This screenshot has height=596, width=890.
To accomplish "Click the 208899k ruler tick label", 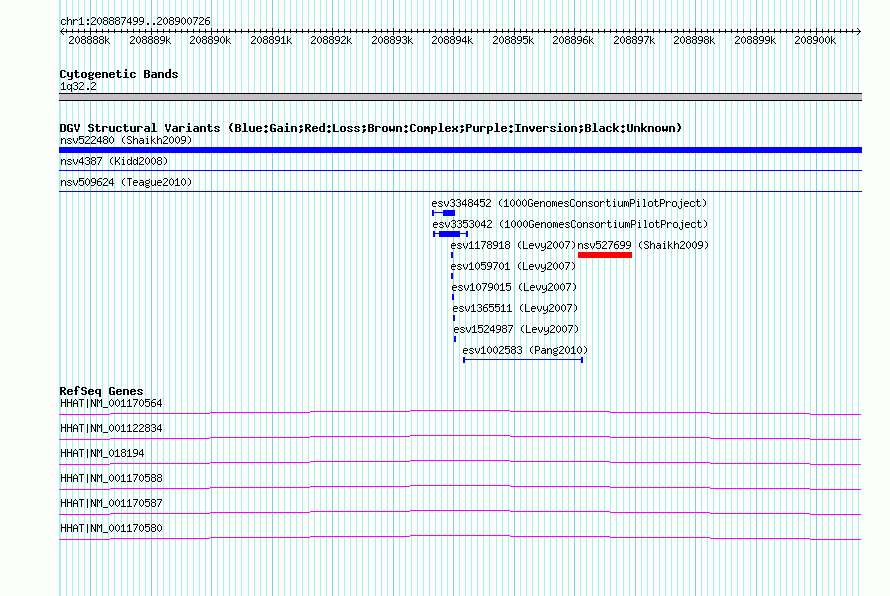I will coord(754,40).
